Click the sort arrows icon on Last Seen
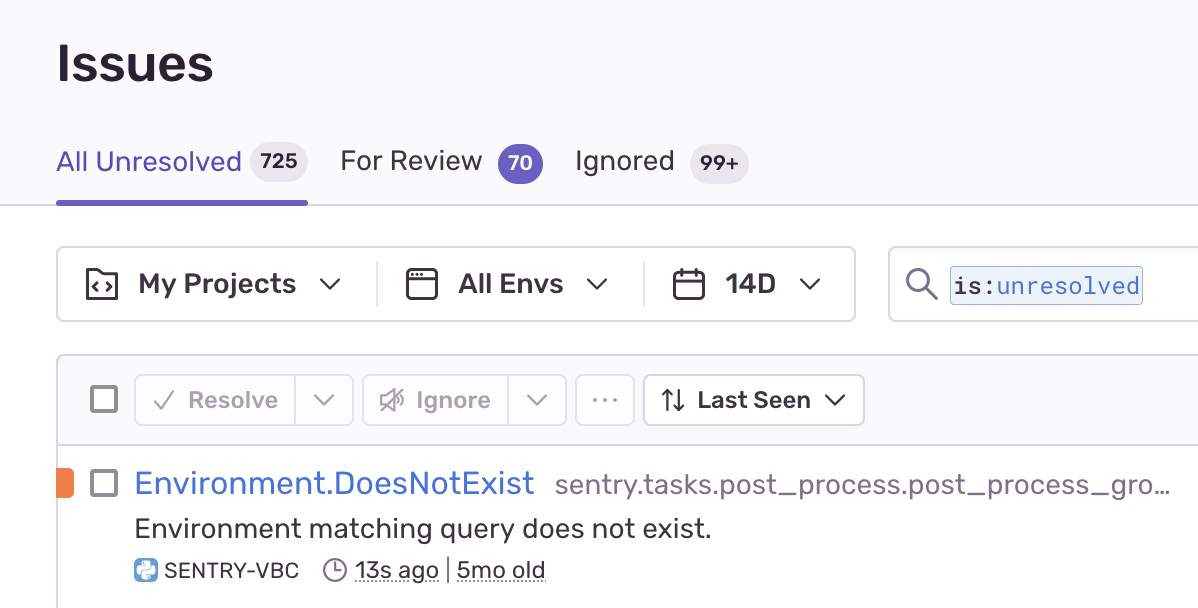1198x608 pixels. (673, 399)
